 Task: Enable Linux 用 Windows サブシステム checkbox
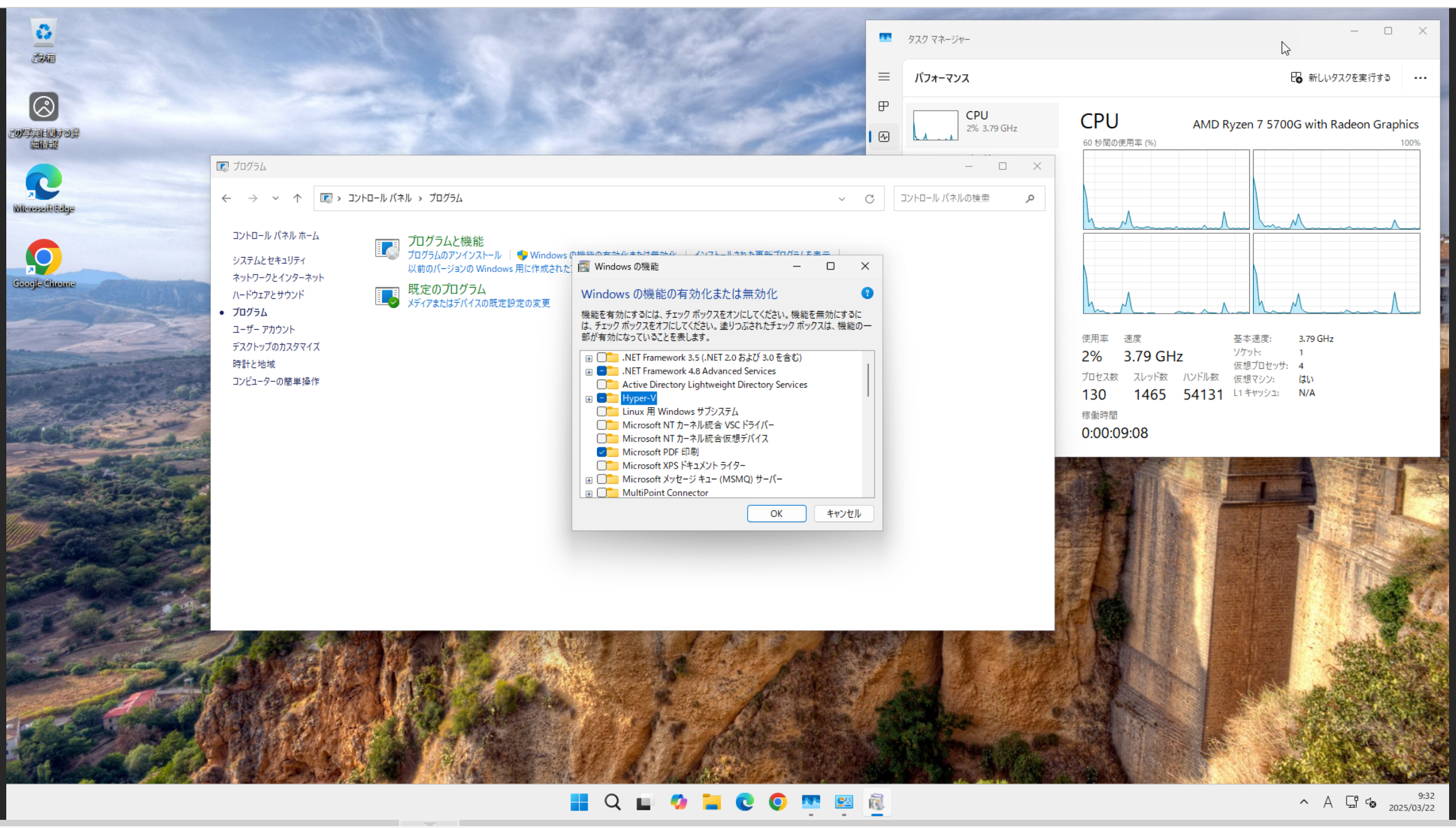[x=601, y=411]
